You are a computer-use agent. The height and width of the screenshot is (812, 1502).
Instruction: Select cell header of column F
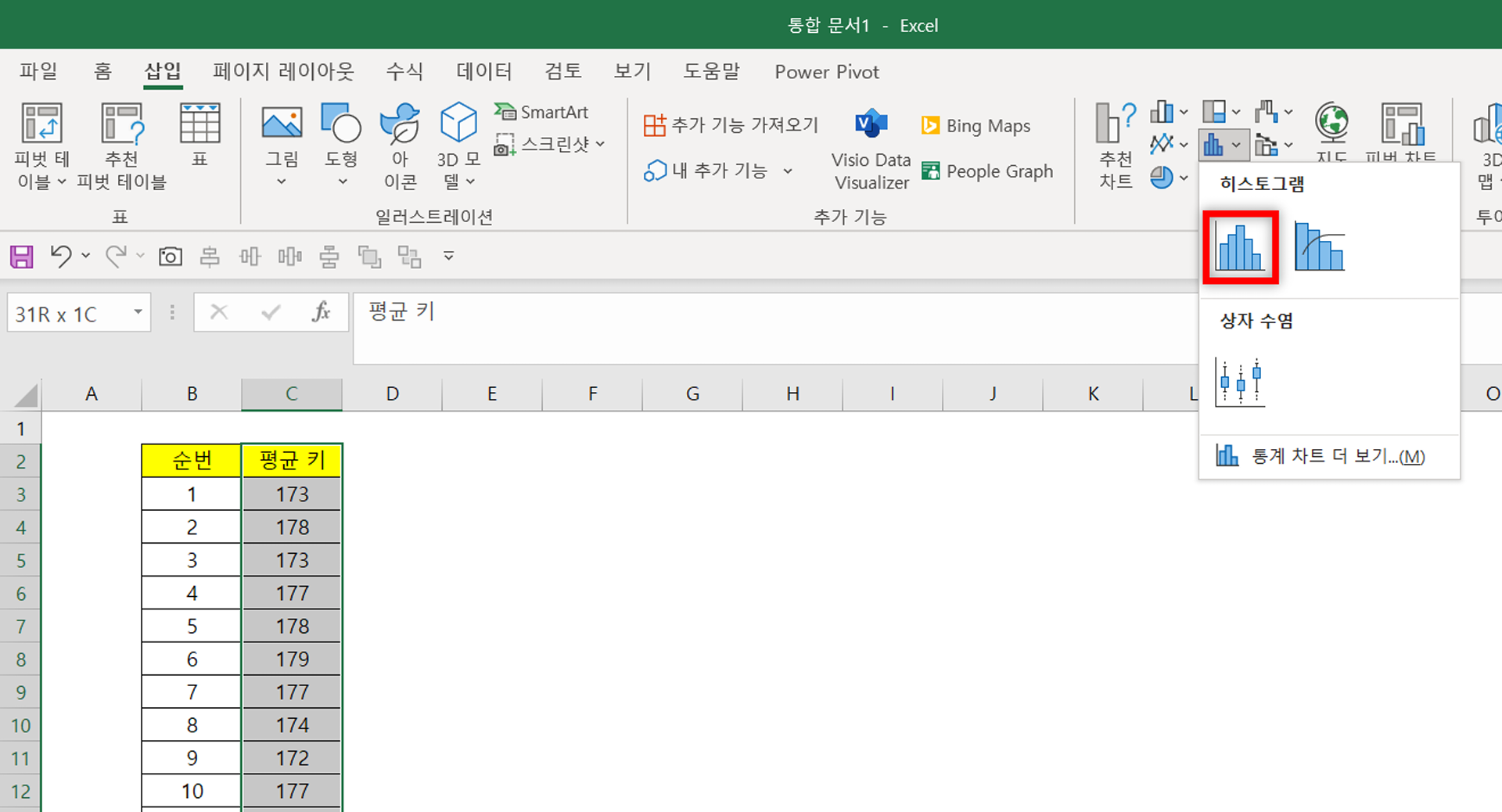click(591, 393)
